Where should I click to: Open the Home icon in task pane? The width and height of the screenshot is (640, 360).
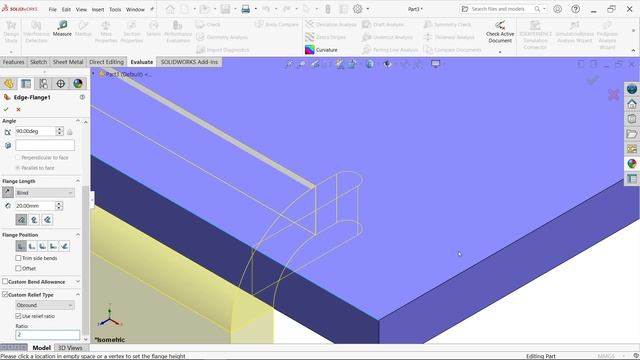click(x=632, y=104)
